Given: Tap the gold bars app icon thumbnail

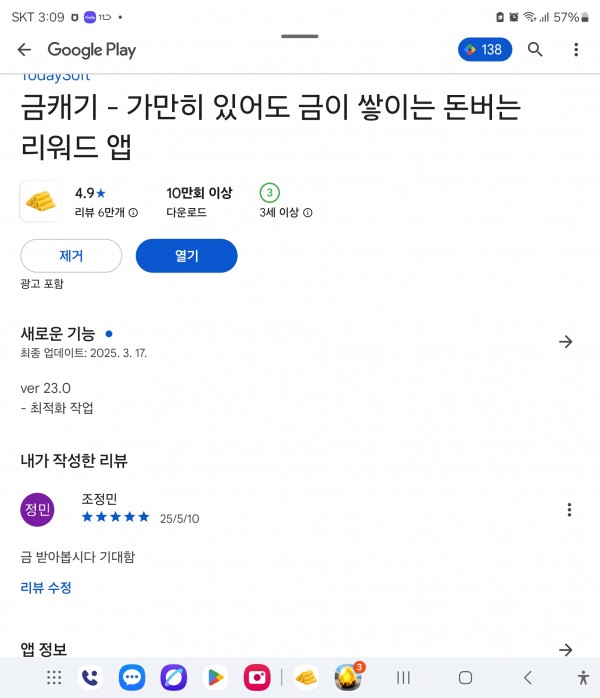Looking at the screenshot, I should click(41, 201).
